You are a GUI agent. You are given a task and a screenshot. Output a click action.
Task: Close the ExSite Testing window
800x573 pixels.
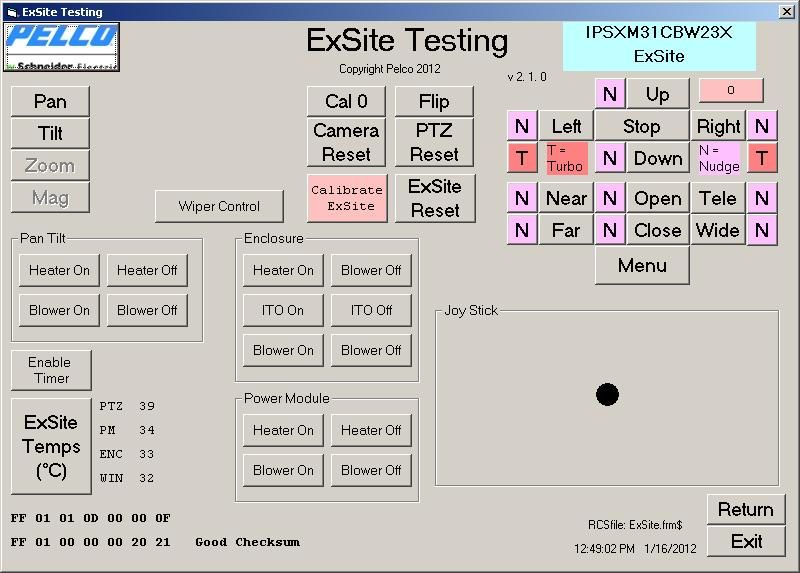click(x=786, y=12)
